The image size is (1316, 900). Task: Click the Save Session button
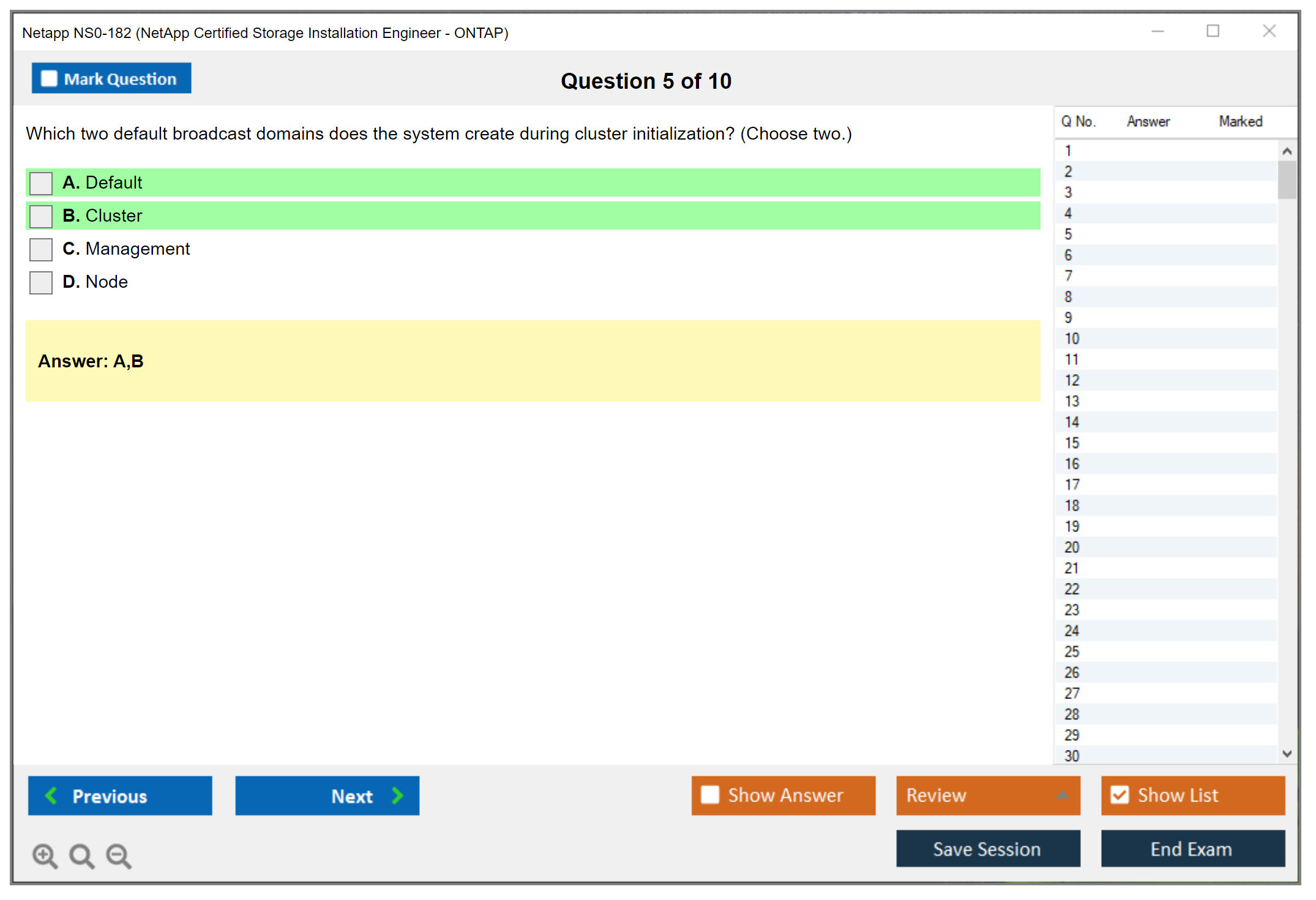tap(987, 849)
